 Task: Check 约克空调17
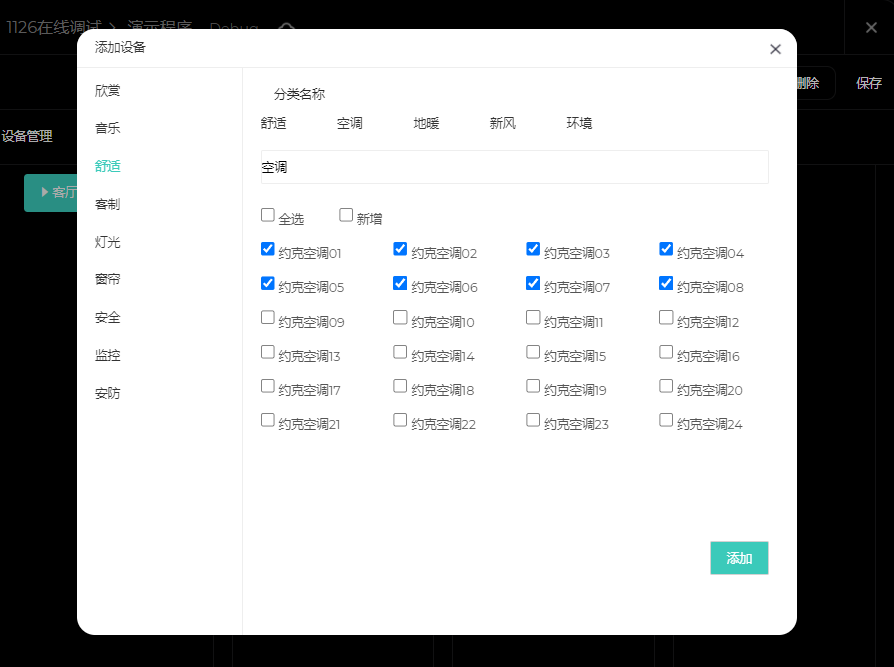coord(267,387)
